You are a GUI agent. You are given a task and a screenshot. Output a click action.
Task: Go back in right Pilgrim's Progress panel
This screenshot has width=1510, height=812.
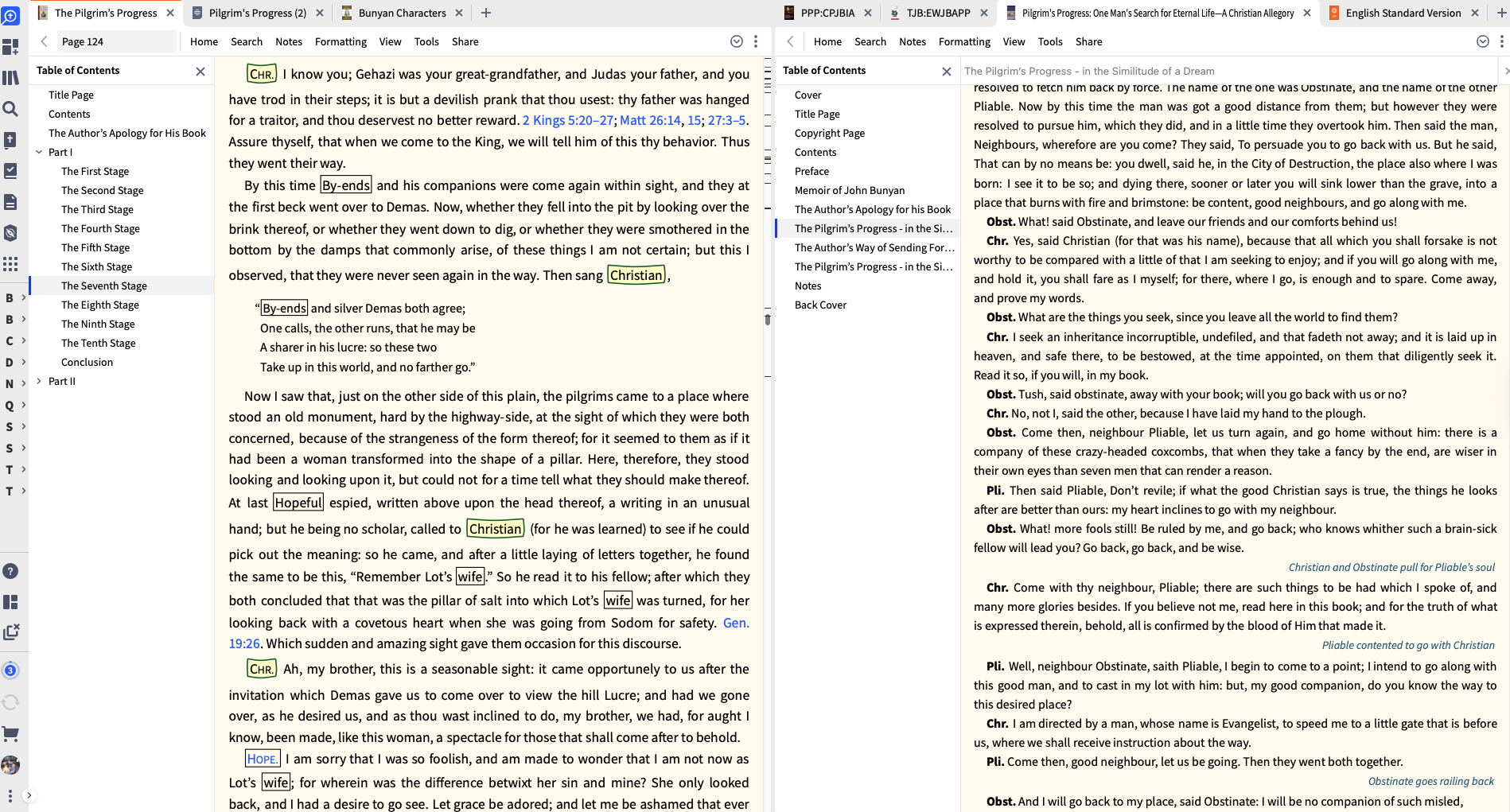coord(790,41)
